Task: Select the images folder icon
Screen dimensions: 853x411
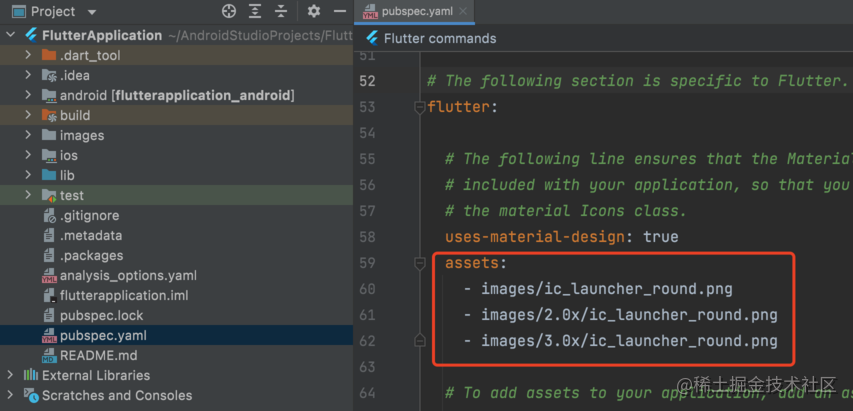Action: tap(49, 135)
